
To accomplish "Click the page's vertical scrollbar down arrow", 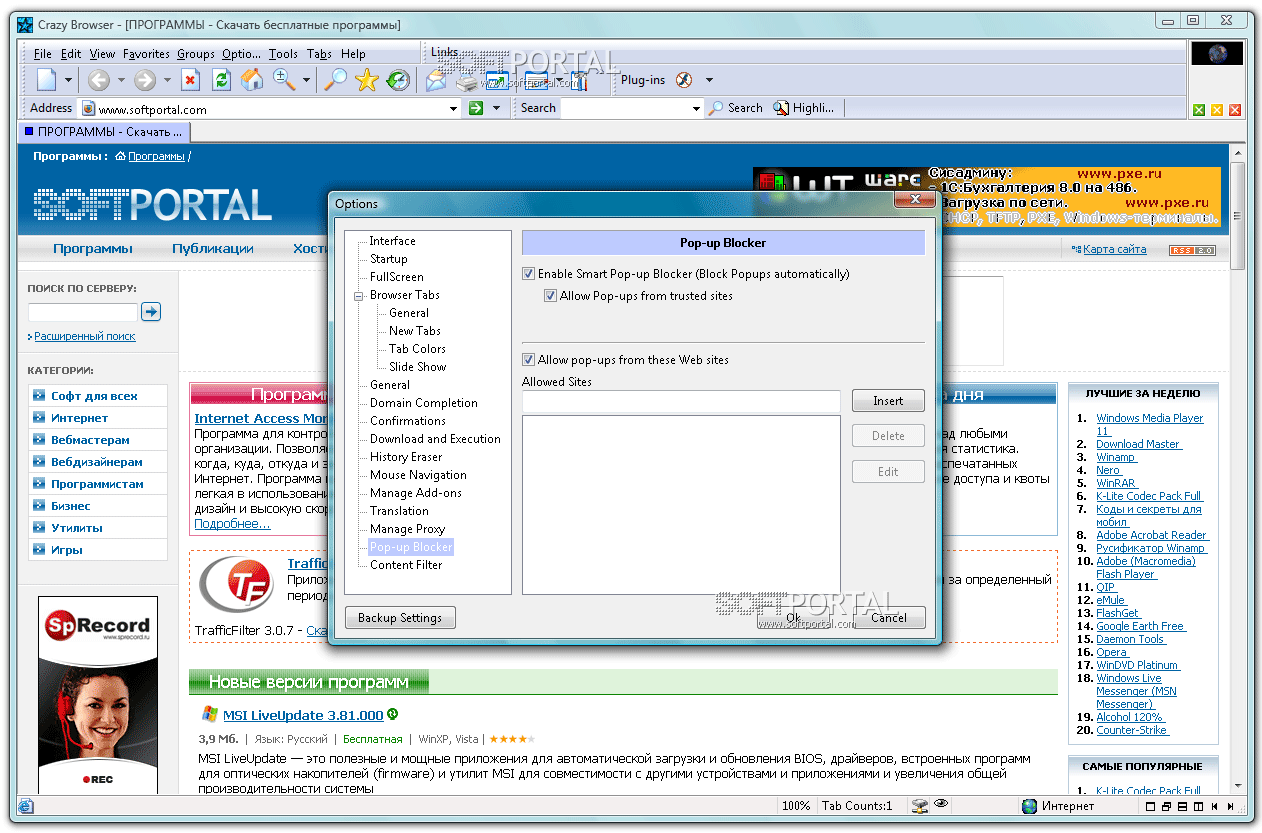I will click(x=1237, y=785).
